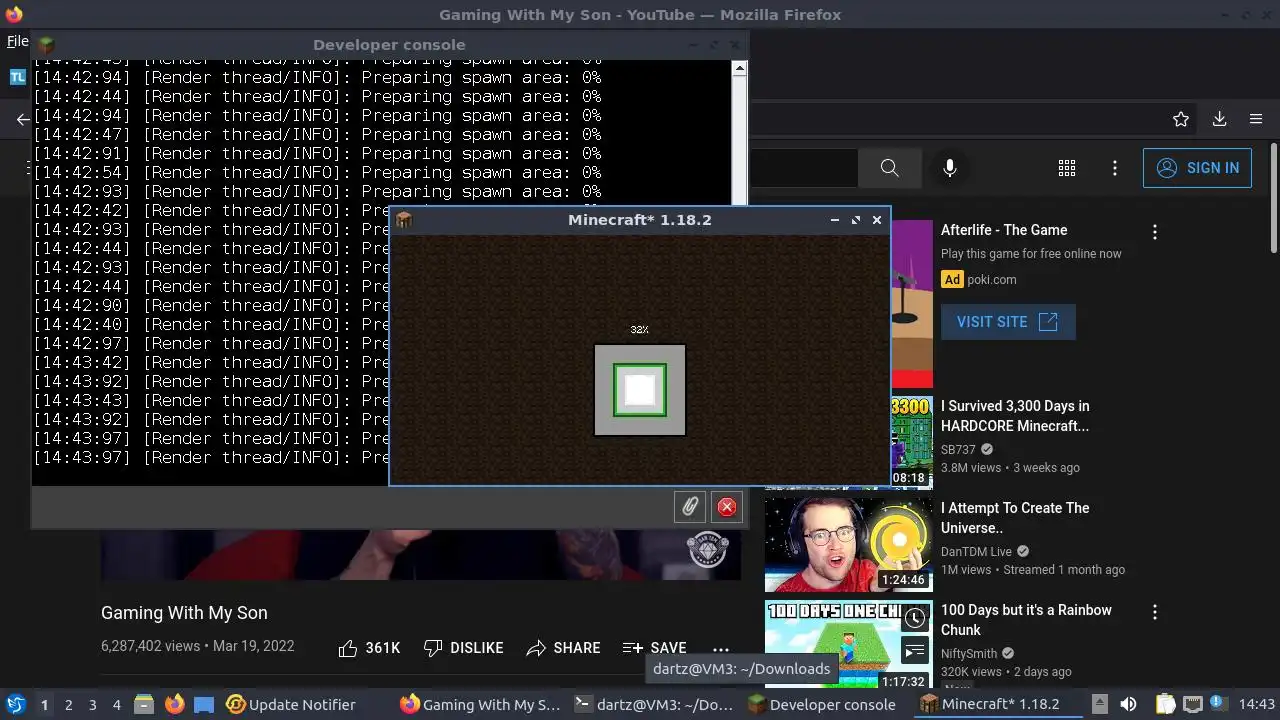Bookmark this page with the star icon
1280x720 pixels.
coord(1181,119)
